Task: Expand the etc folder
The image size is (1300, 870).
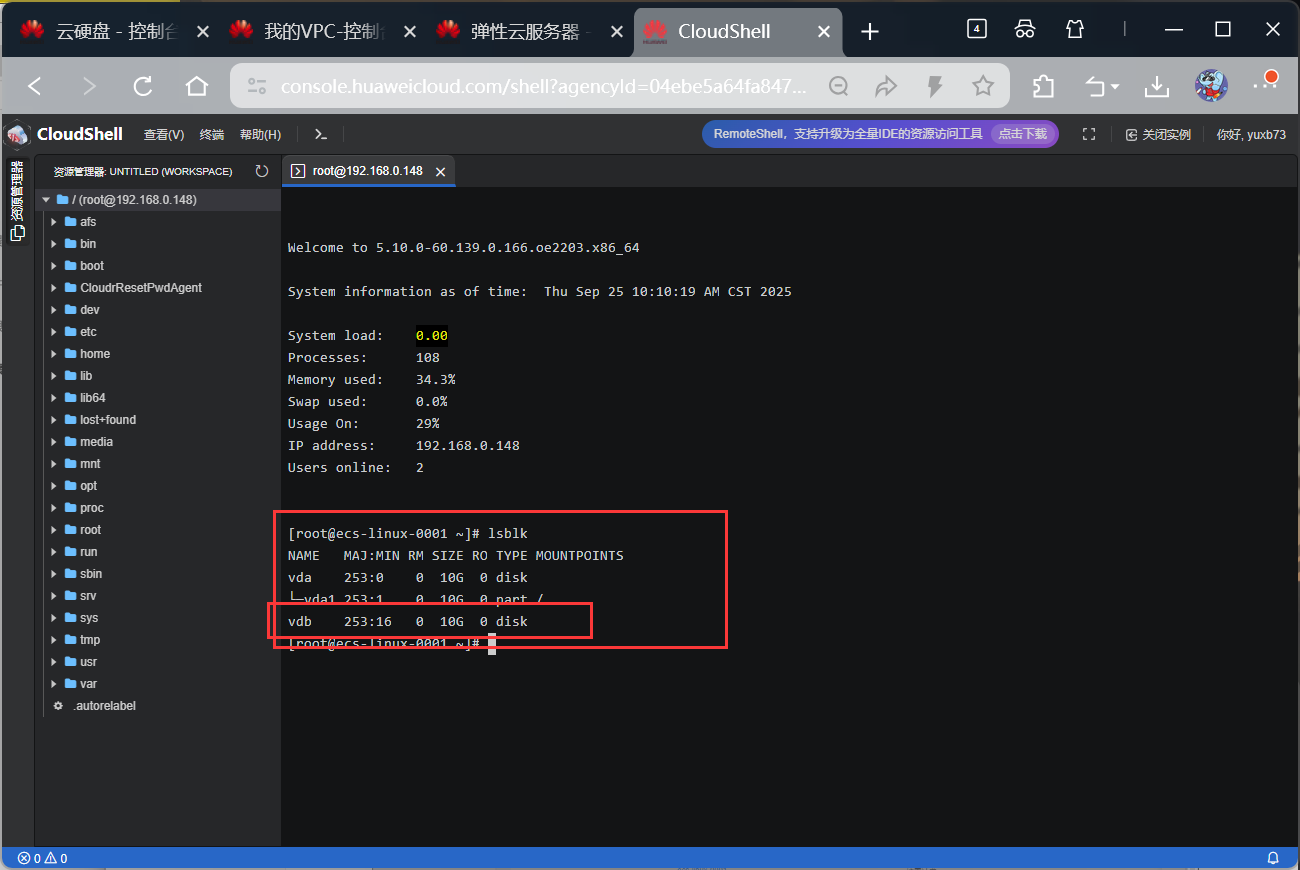Action: pyautogui.click(x=54, y=332)
